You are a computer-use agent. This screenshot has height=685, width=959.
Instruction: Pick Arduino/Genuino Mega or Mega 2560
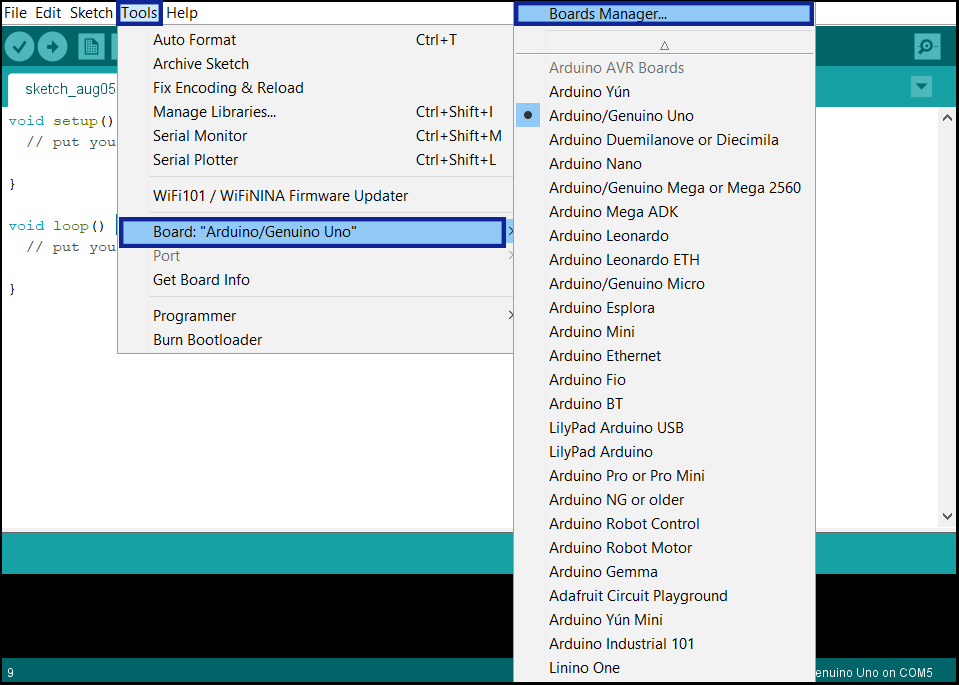point(674,188)
